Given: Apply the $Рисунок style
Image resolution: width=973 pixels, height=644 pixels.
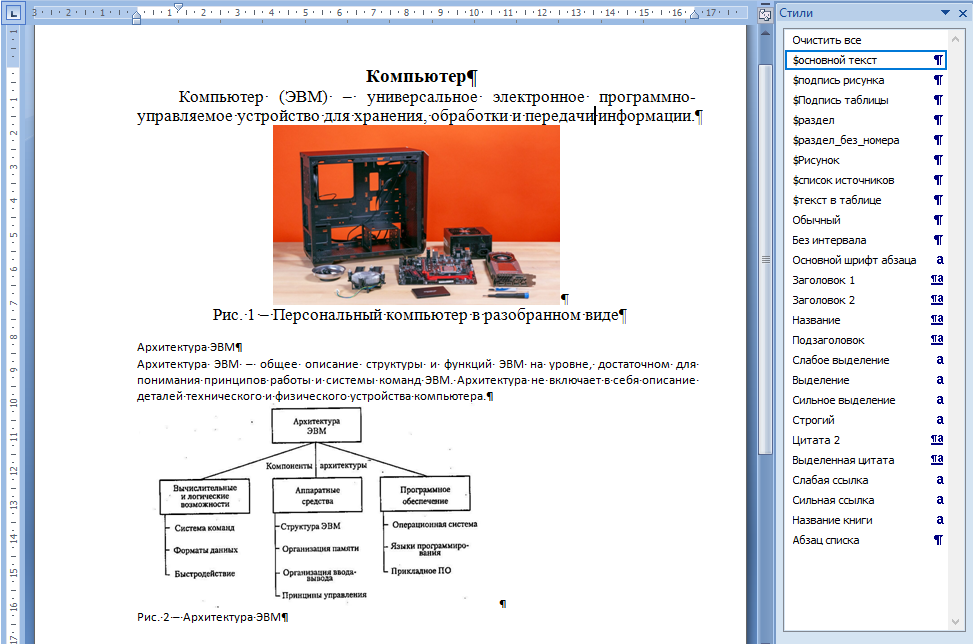Looking at the screenshot, I should [865, 160].
